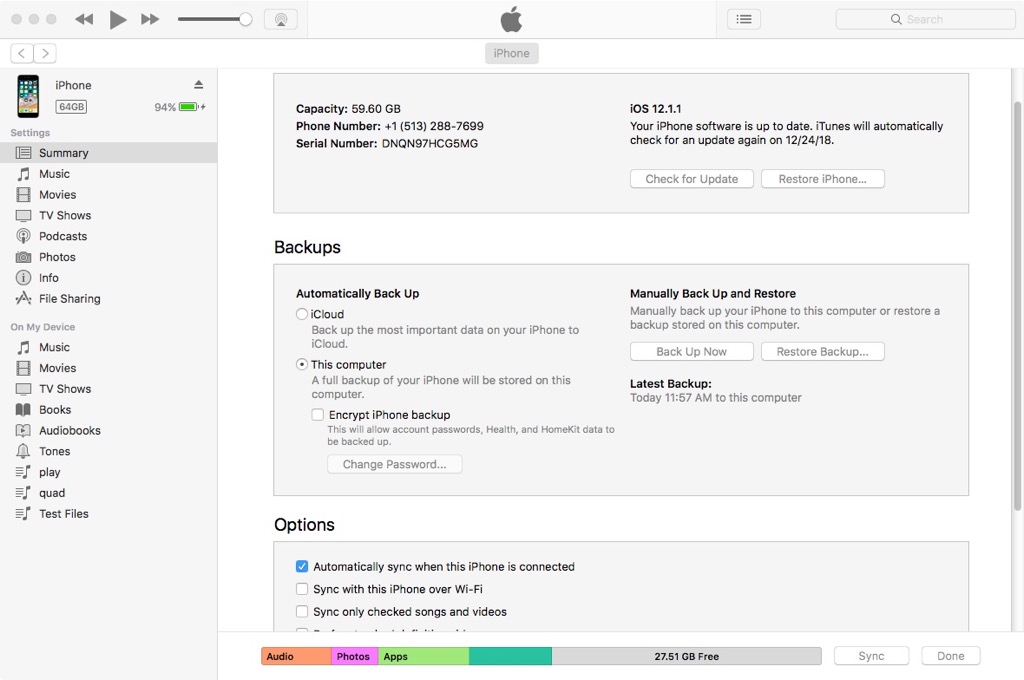Open the list view icon button
The width and height of the screenshot is (1024, 680).
(x=744, y=19)
